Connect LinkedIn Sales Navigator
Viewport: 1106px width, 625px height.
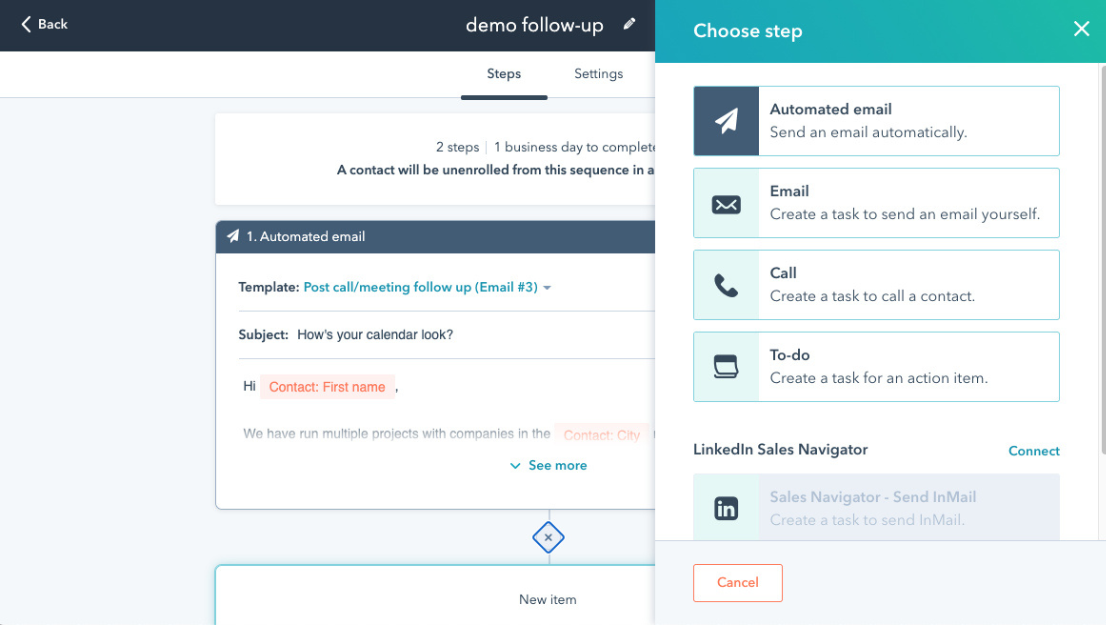pyautogui.click(x=1033, y=451)
